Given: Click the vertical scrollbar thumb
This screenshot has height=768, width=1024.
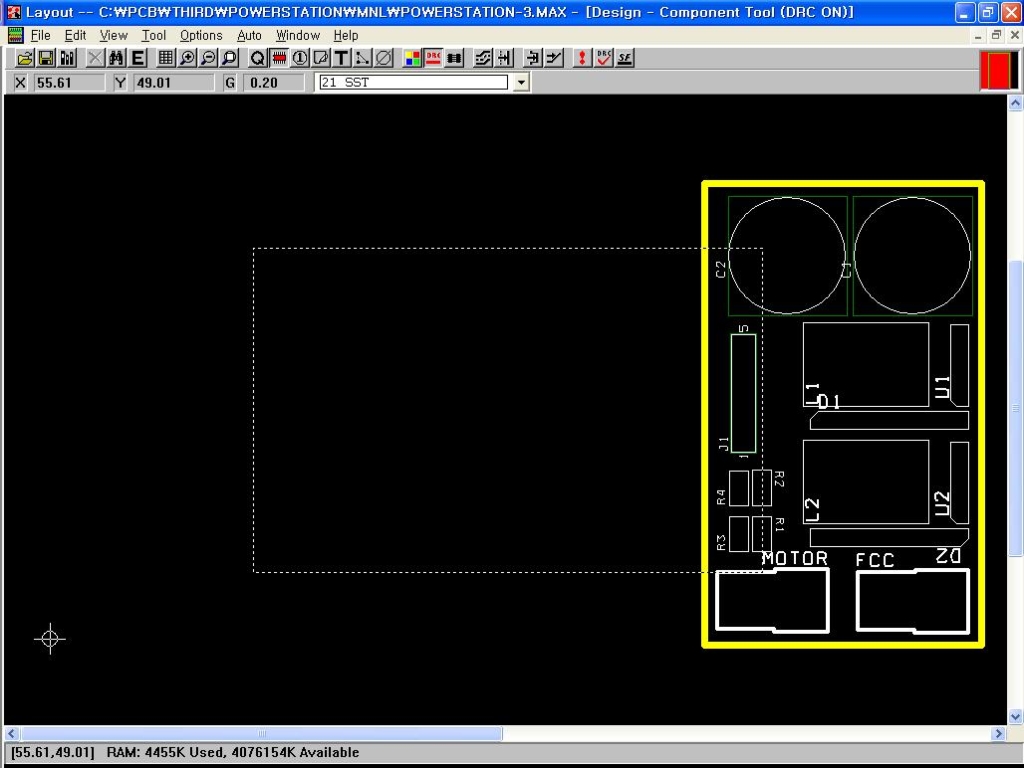Looking at the screenshot, I should [1015, 408].
